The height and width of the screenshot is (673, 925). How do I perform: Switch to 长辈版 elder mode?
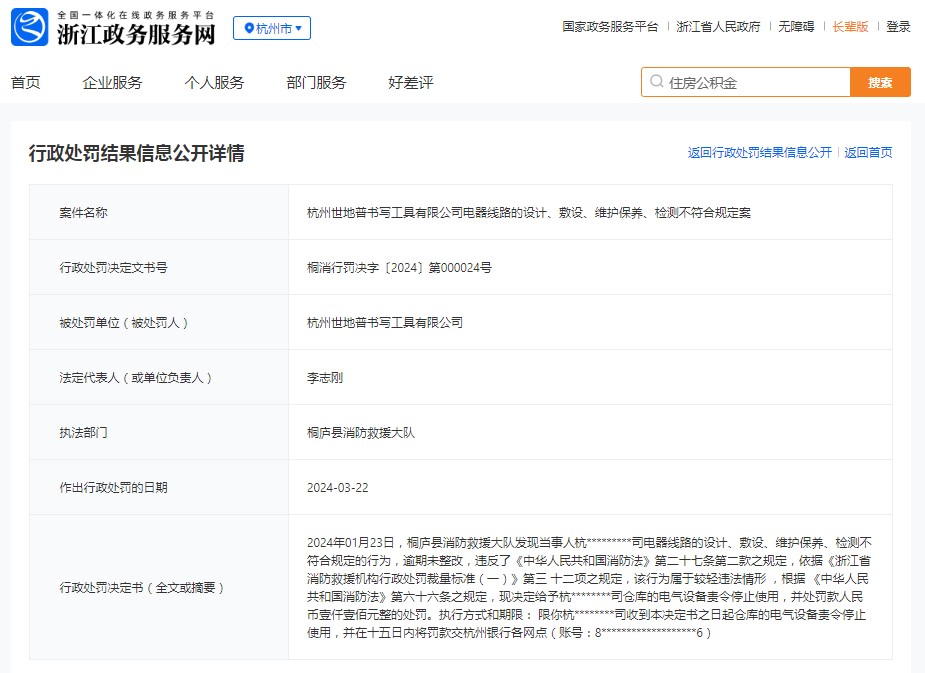[x=850, y=27]
